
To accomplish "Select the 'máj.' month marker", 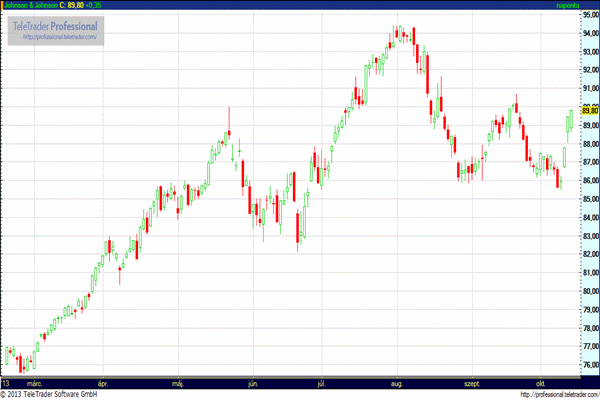I will 180,383.
